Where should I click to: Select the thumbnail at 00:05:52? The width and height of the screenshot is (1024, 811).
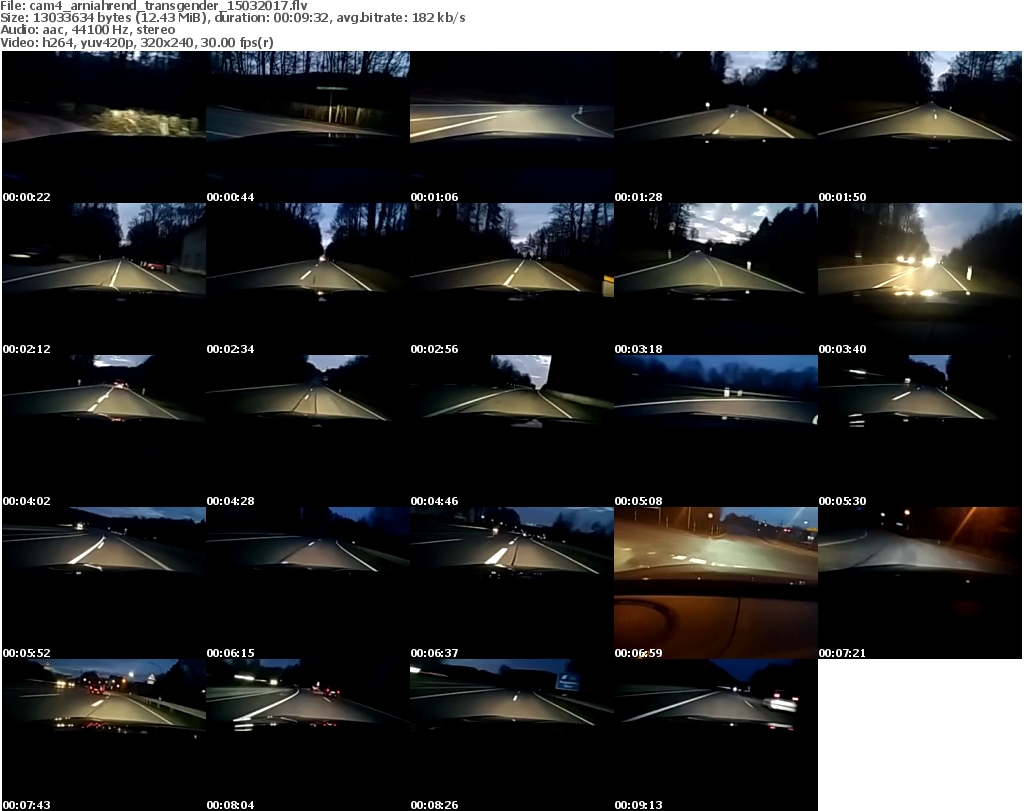click(104, 583)
